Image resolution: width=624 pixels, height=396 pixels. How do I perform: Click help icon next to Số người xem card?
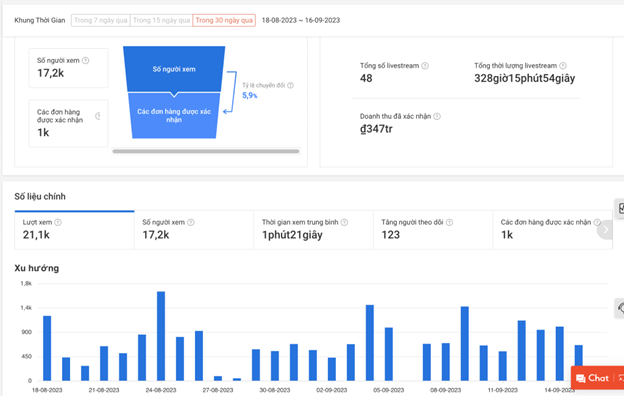tap(86, 60)
